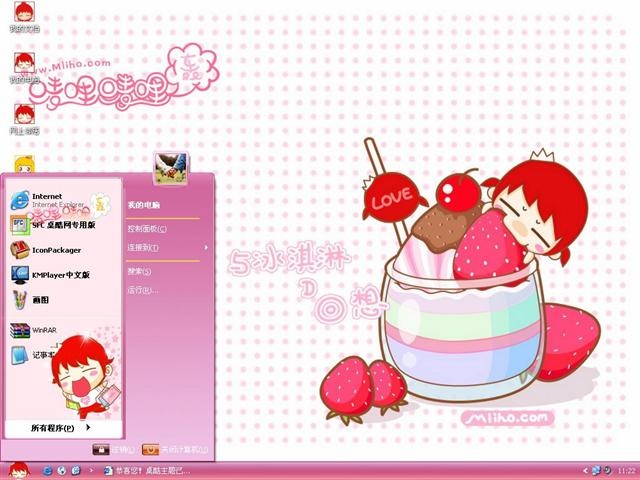Open 我的电脑 in Start menu right pane
Screen dimensions: 640x480
click(144, 205)
